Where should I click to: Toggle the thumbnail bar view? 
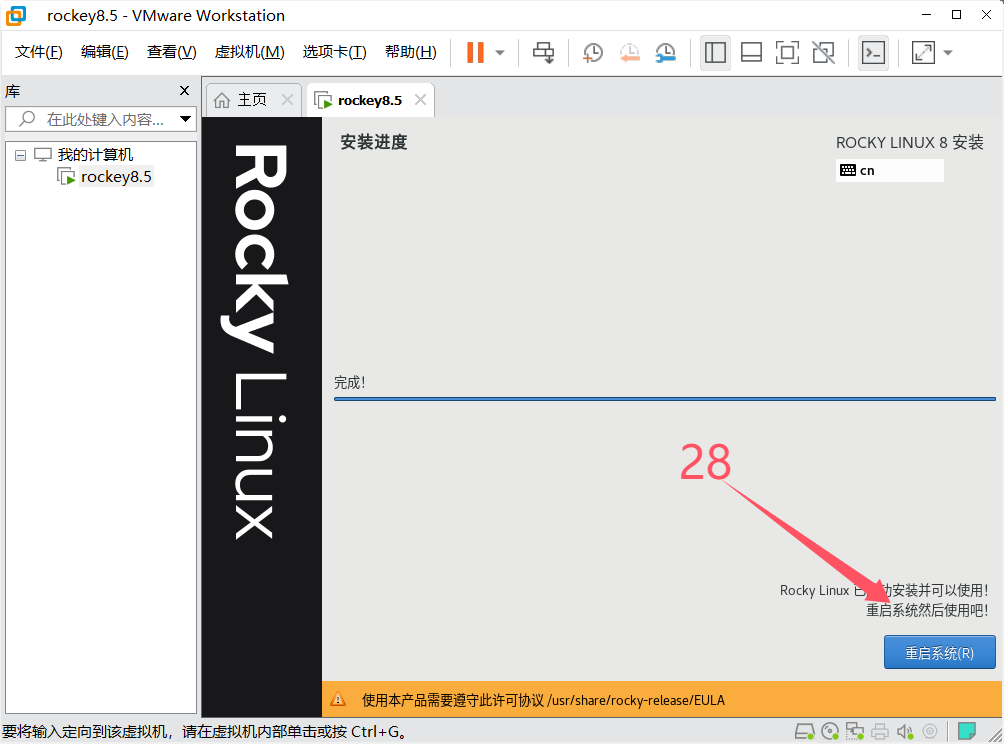751,53
